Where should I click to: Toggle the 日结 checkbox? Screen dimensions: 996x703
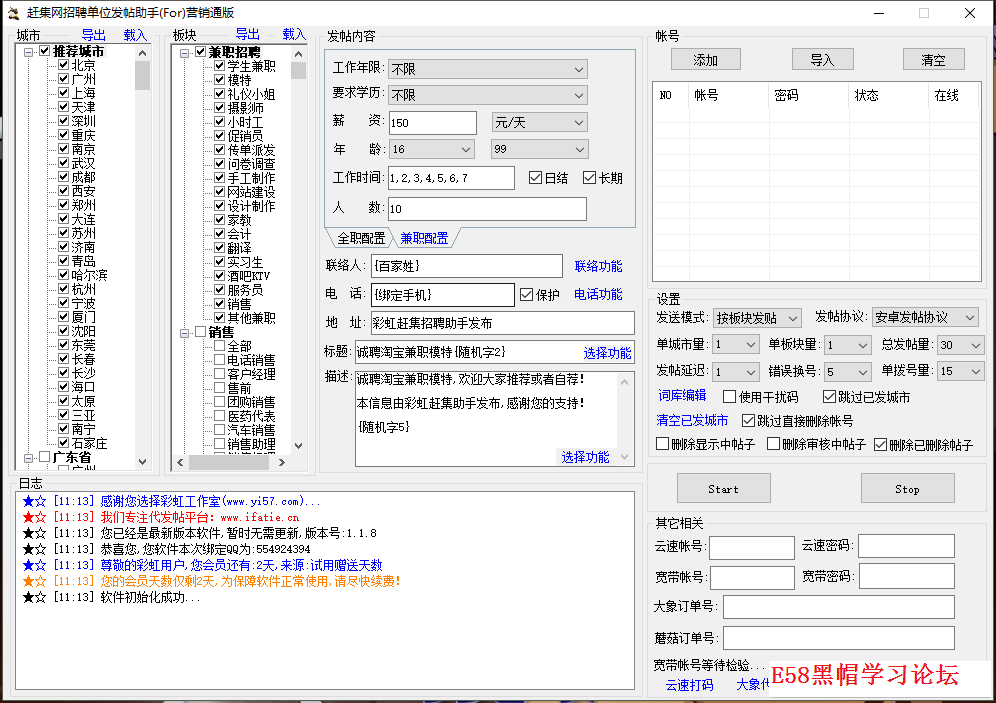pyautogui.click(x=535, y=178)
